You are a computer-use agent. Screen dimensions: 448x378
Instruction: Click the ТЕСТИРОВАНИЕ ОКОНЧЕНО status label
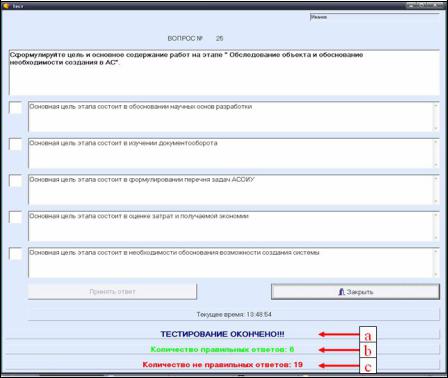[x=222, y=334]
